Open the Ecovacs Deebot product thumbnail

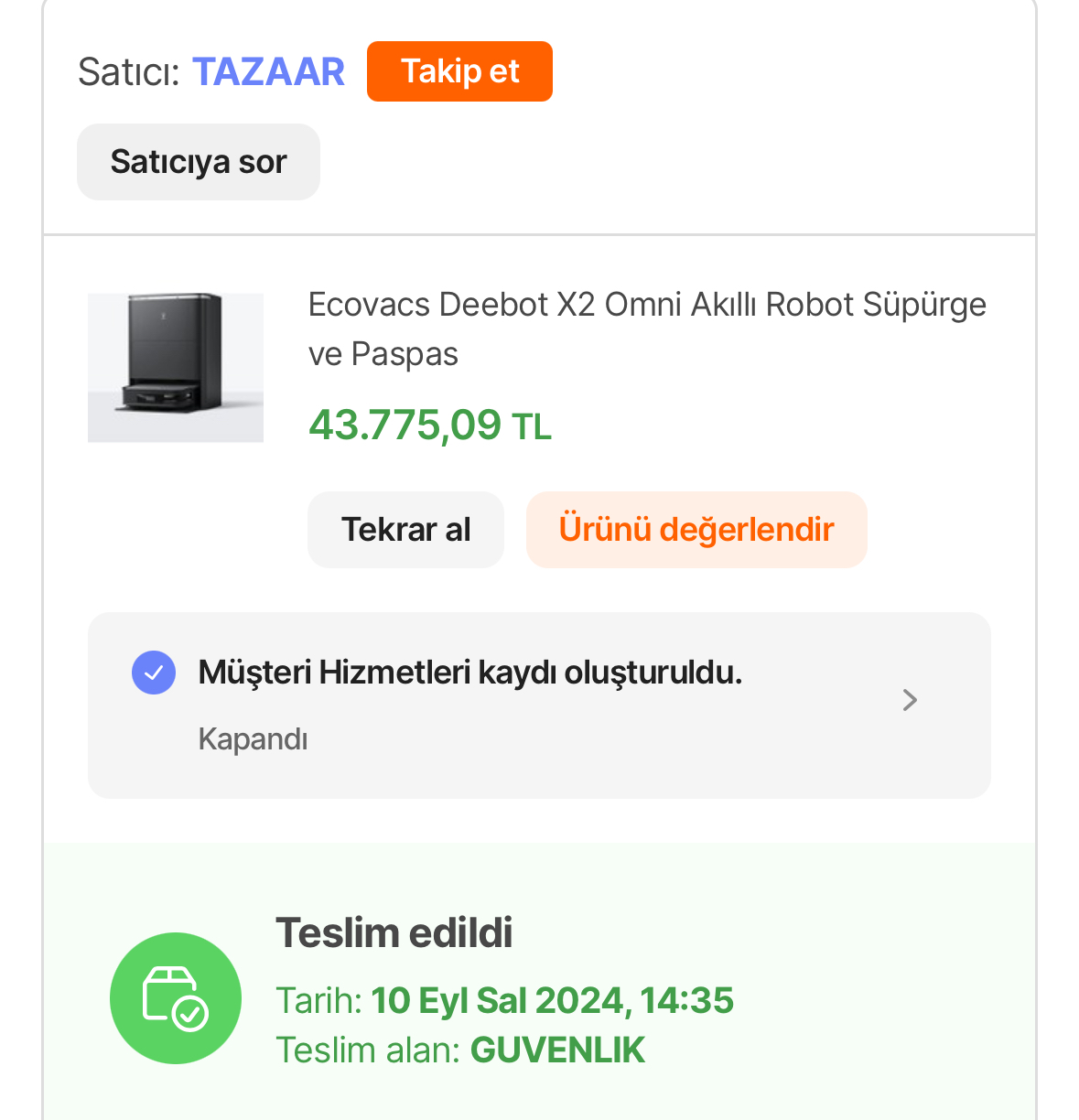pyautogui.click(x=176, y=368)
